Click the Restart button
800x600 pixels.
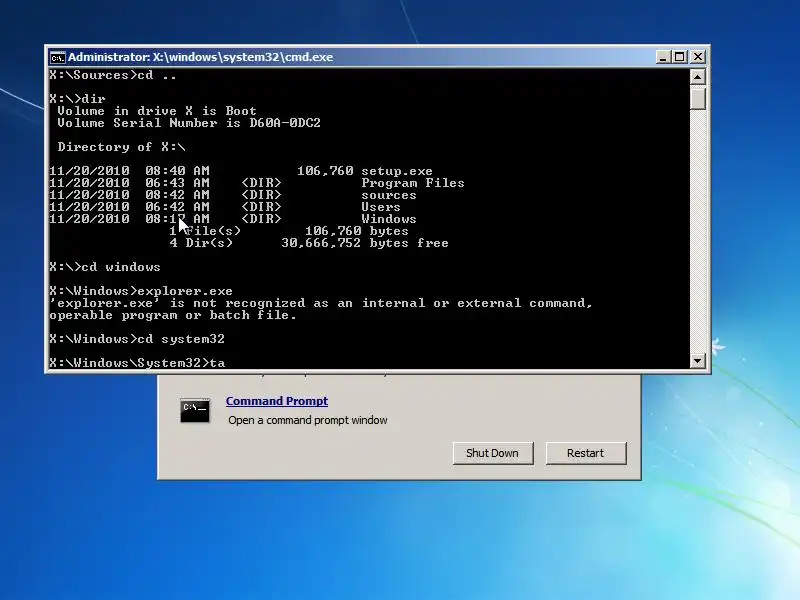pos(586,453)
